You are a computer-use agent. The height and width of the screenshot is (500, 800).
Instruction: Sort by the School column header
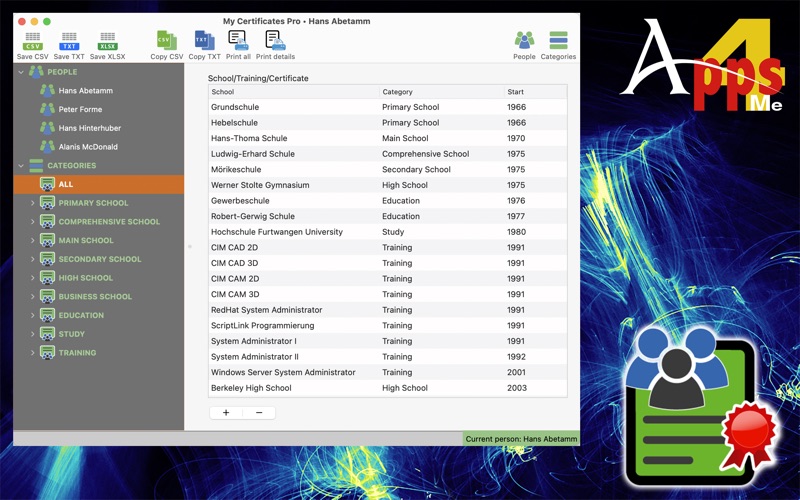294,92
